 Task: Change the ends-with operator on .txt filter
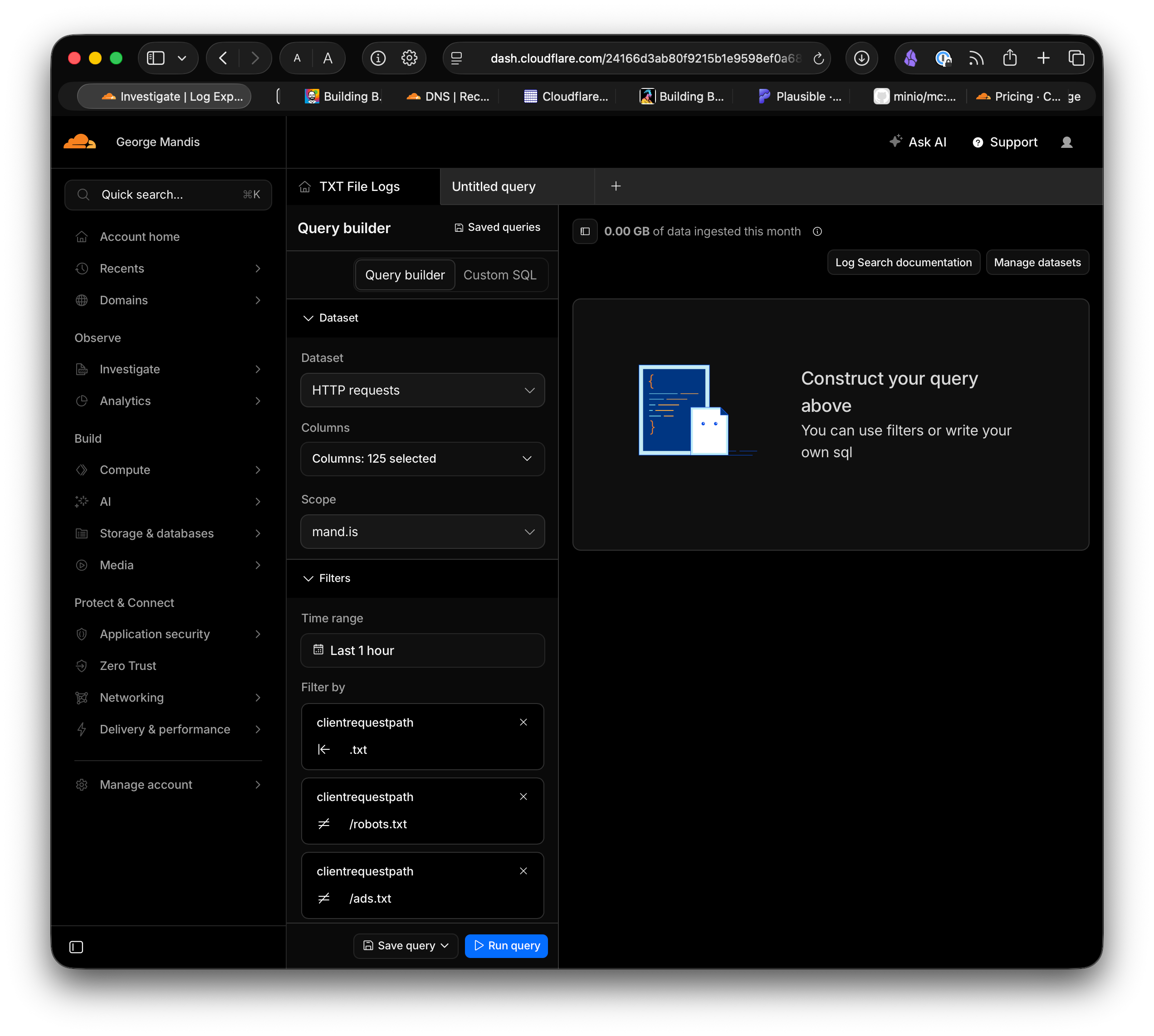coord(324,749)
